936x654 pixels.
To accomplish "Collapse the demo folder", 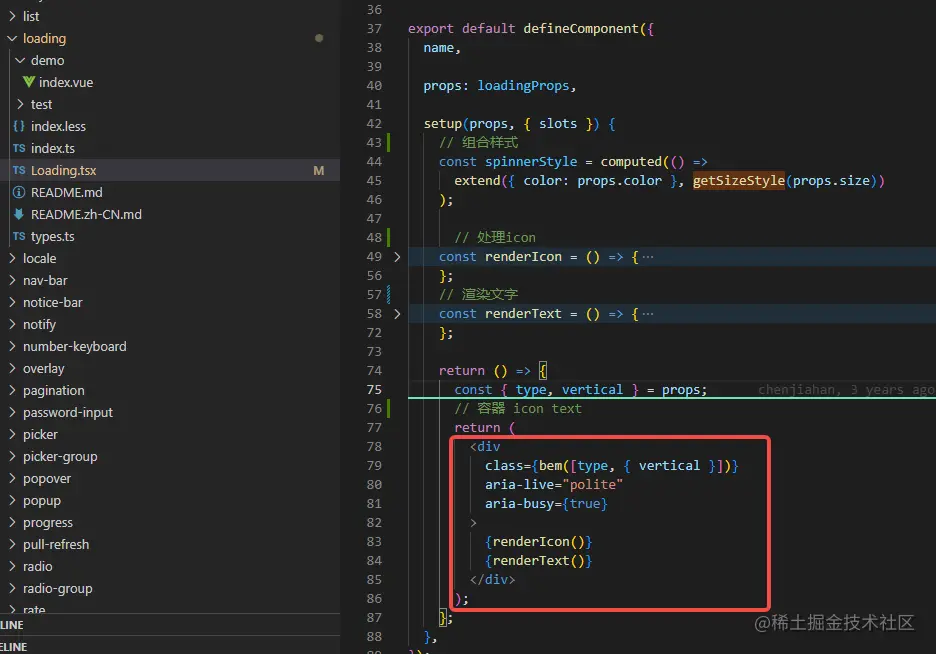I will coord(20,60).
